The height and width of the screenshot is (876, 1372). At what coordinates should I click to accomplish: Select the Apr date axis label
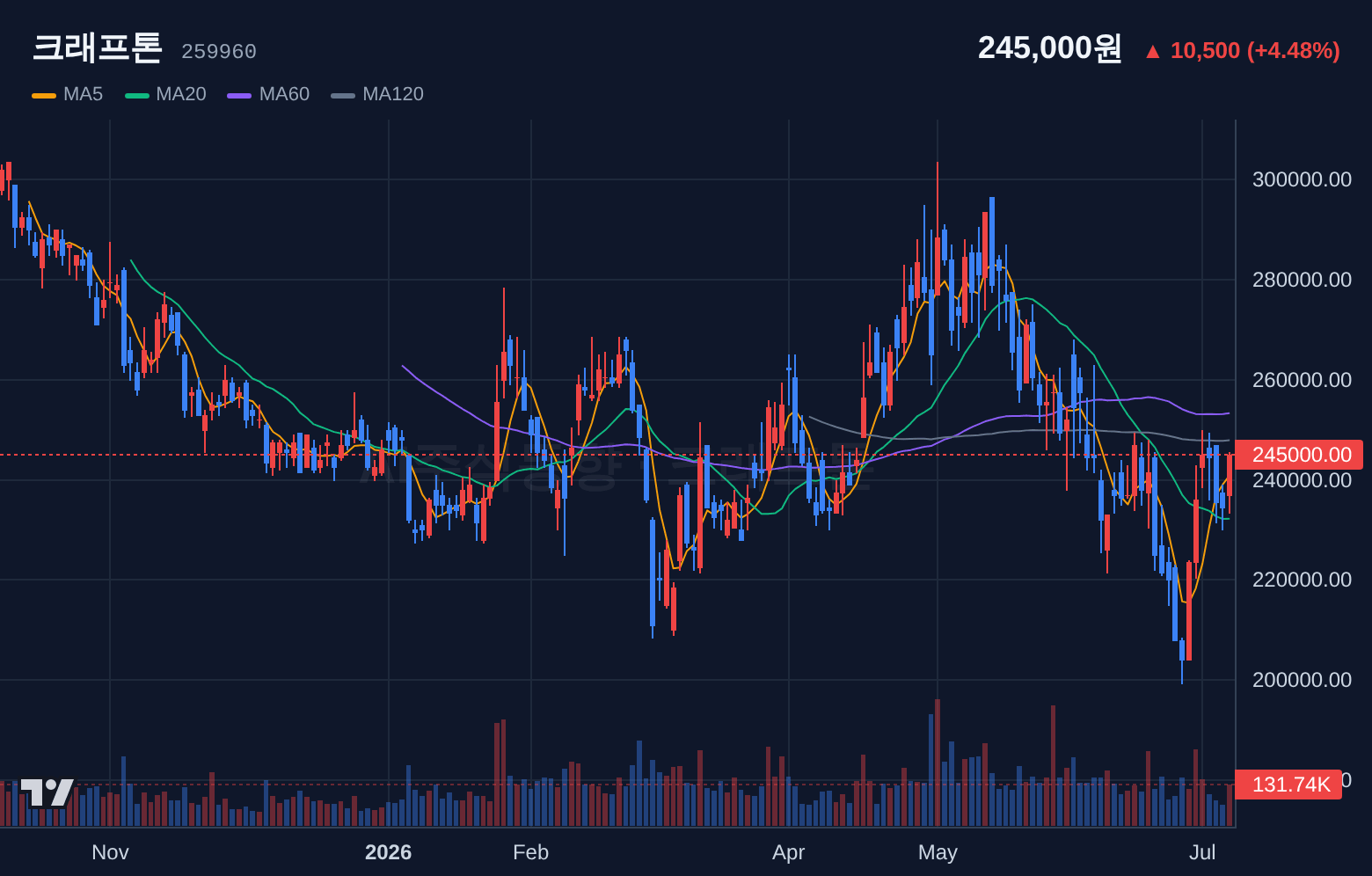coord(789,852)
